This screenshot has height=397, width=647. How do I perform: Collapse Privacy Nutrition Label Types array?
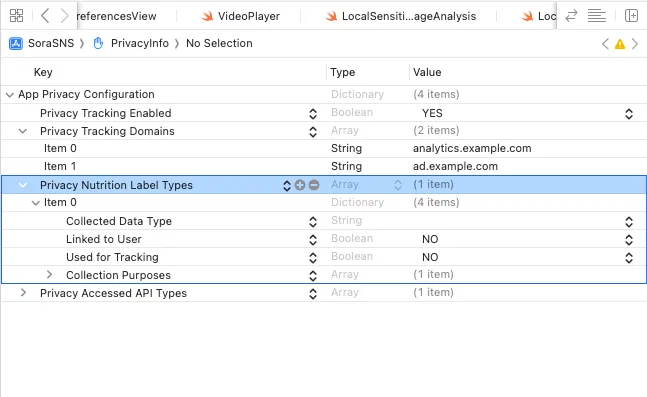[x=23, y=185]
